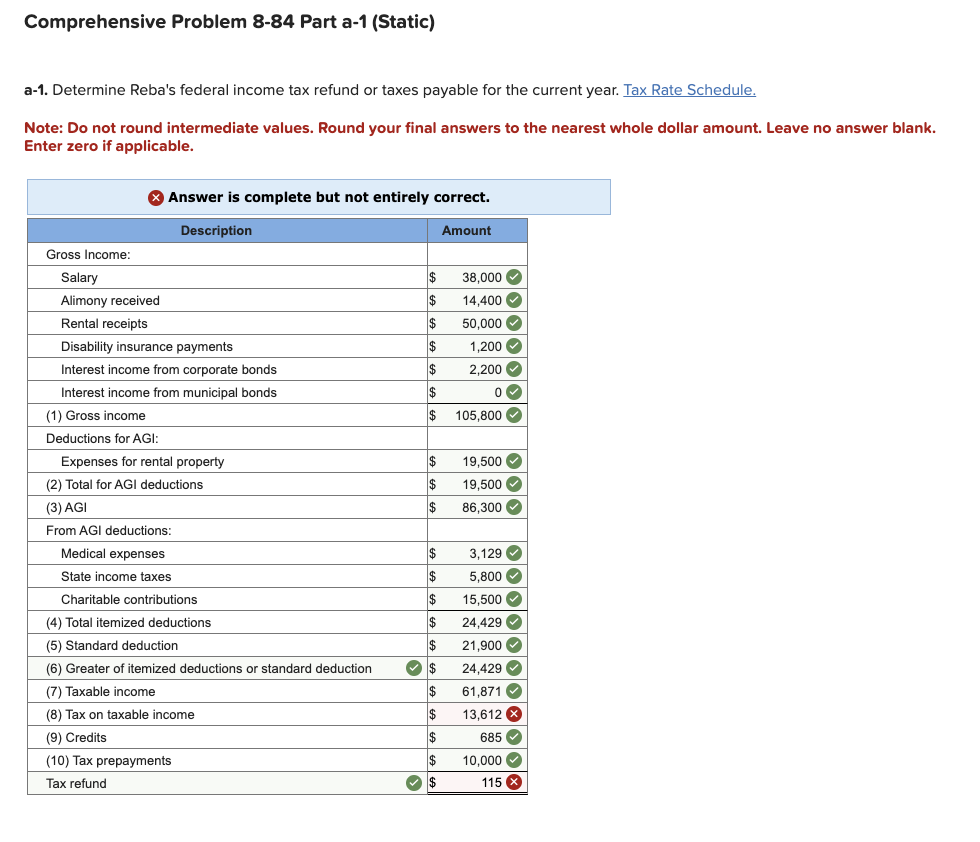Click the checkmark next to Rental receipts
980x842 pixels.
coord(513,323)
